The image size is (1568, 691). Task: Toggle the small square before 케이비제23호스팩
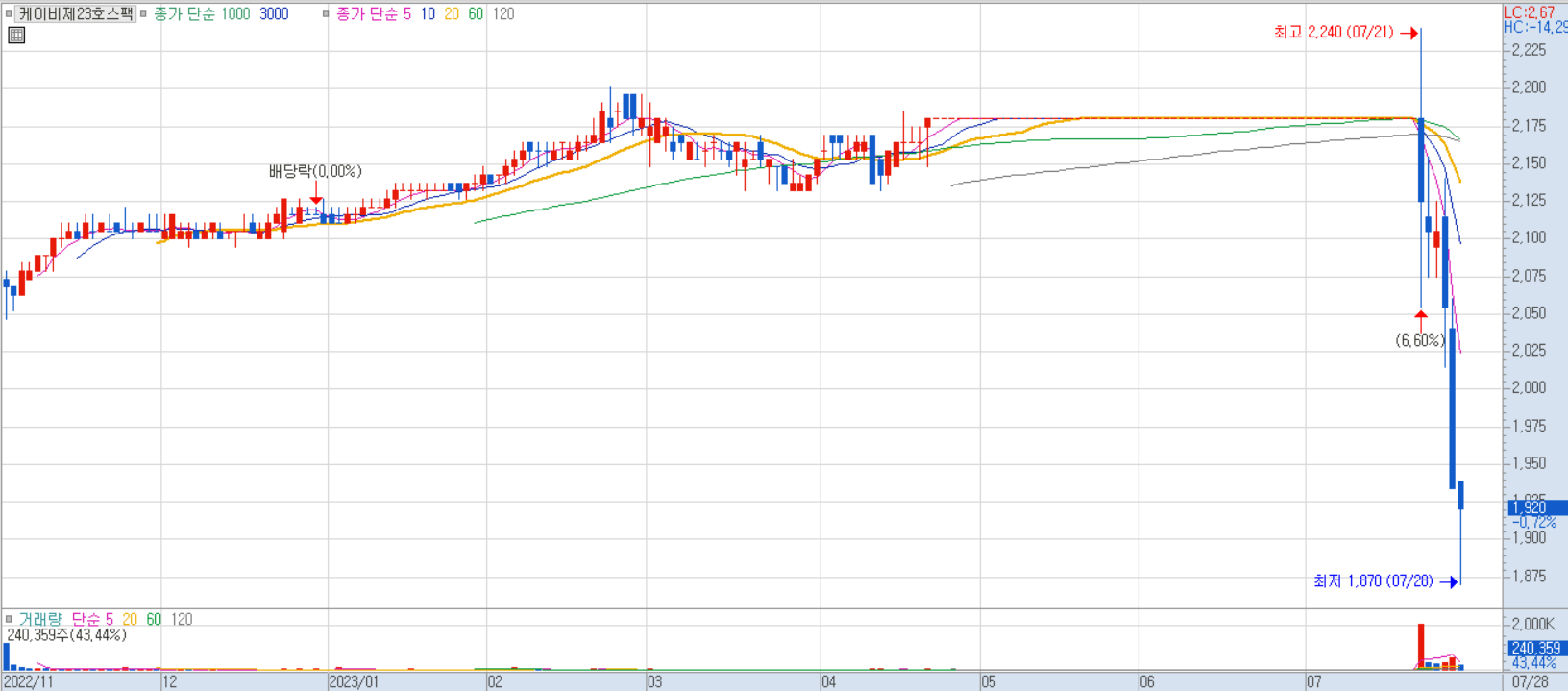[9, 13]
